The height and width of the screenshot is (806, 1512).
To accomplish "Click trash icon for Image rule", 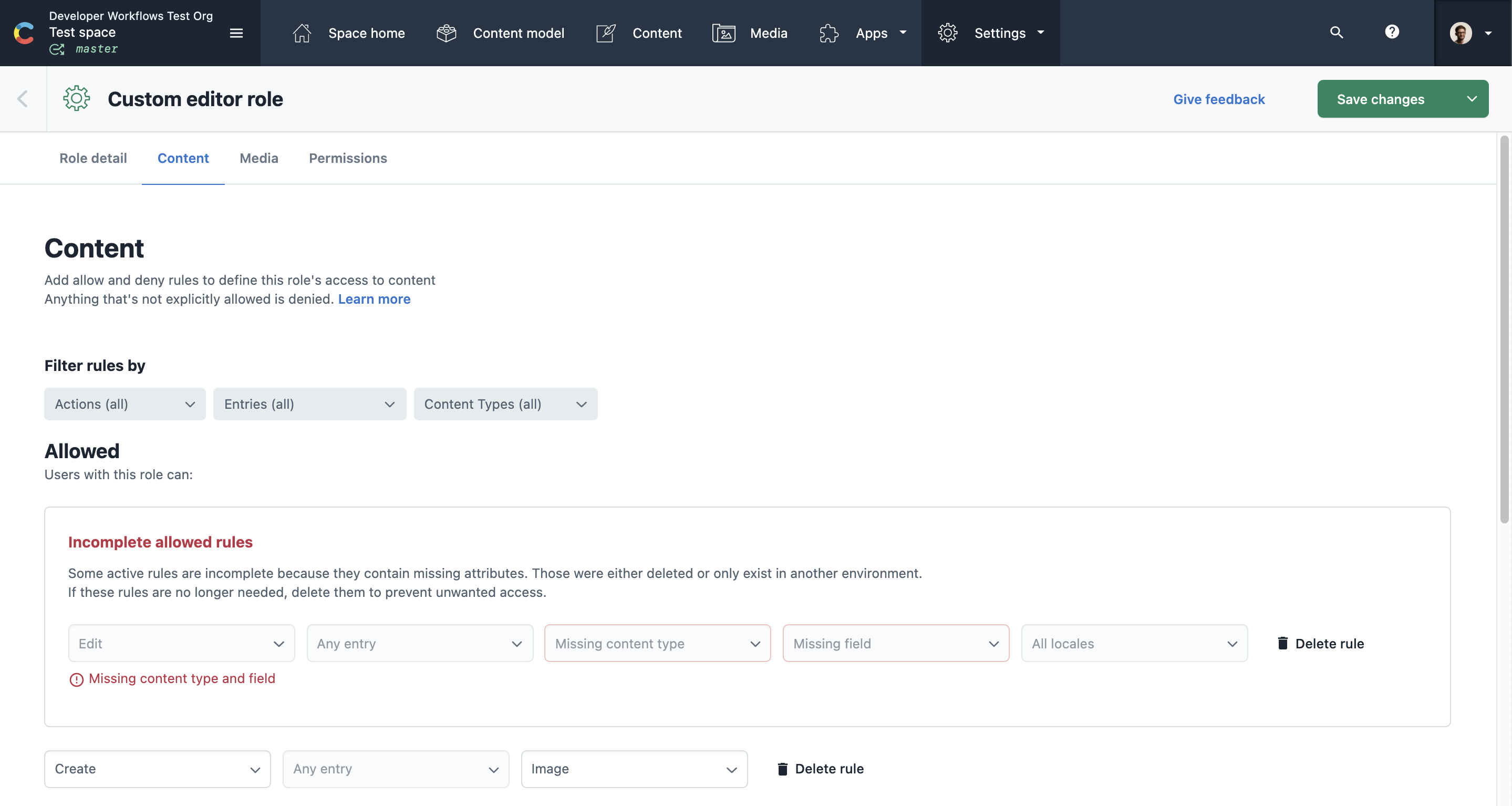I will point(782,769).
